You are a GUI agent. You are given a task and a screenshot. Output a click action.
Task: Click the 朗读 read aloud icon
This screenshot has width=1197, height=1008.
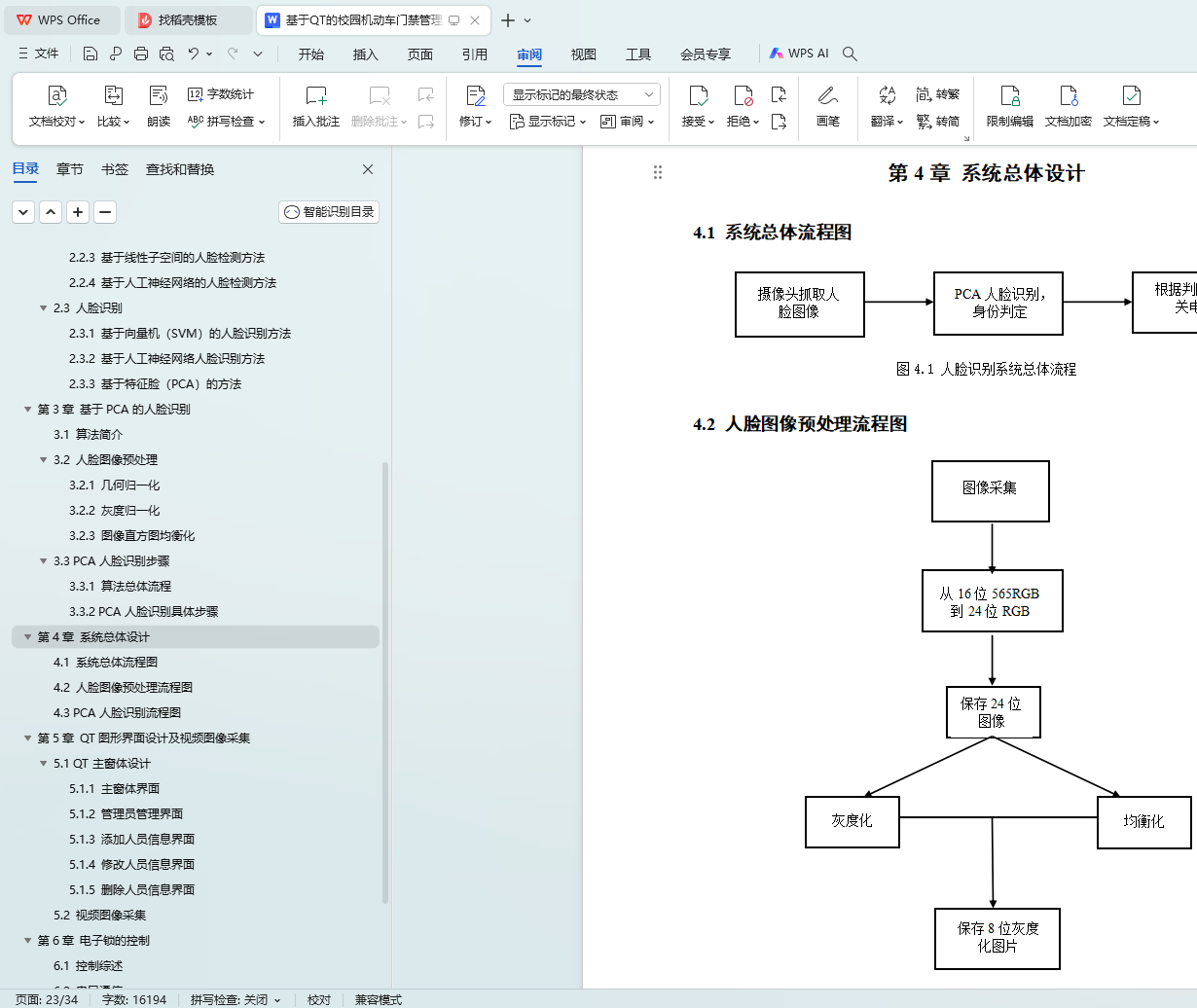click(x=159, y=95)
